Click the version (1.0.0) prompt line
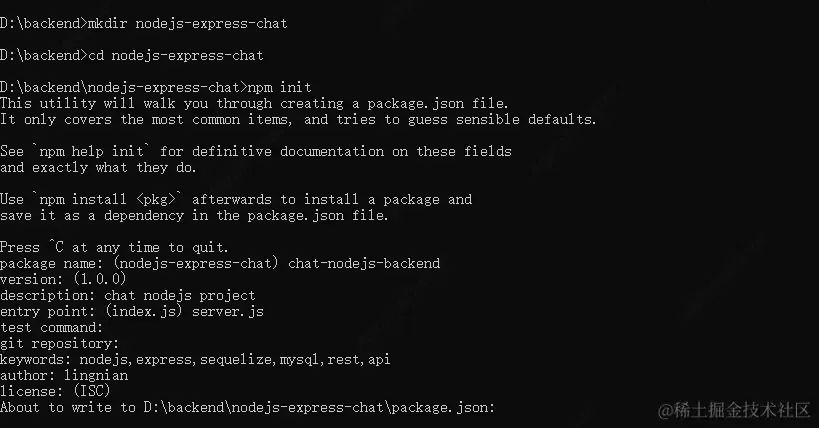This screenshot has width=819, height=428. 63,280
